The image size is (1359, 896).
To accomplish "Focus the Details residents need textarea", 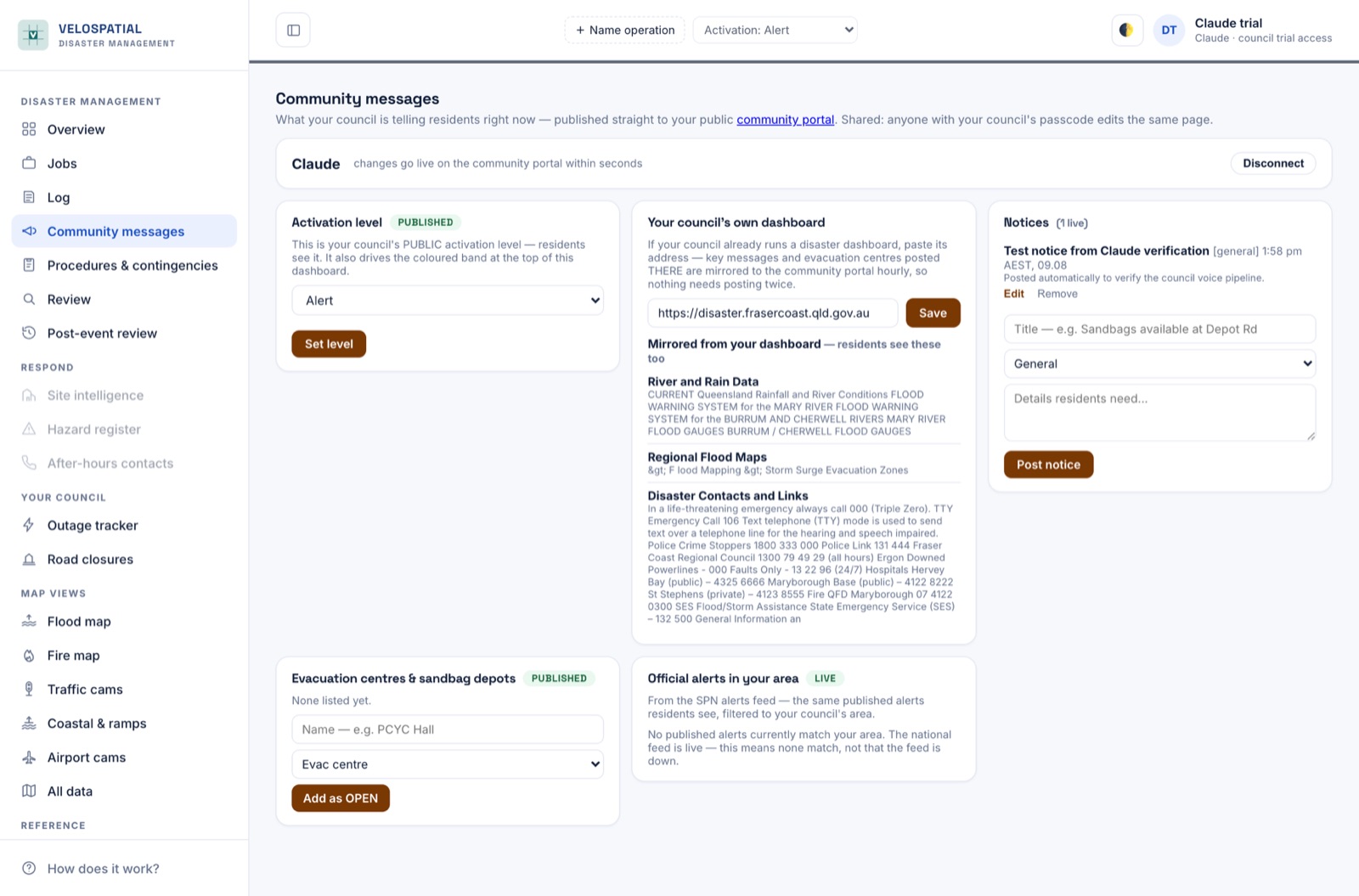I will pyautogui.click(x=1159, y=413).
